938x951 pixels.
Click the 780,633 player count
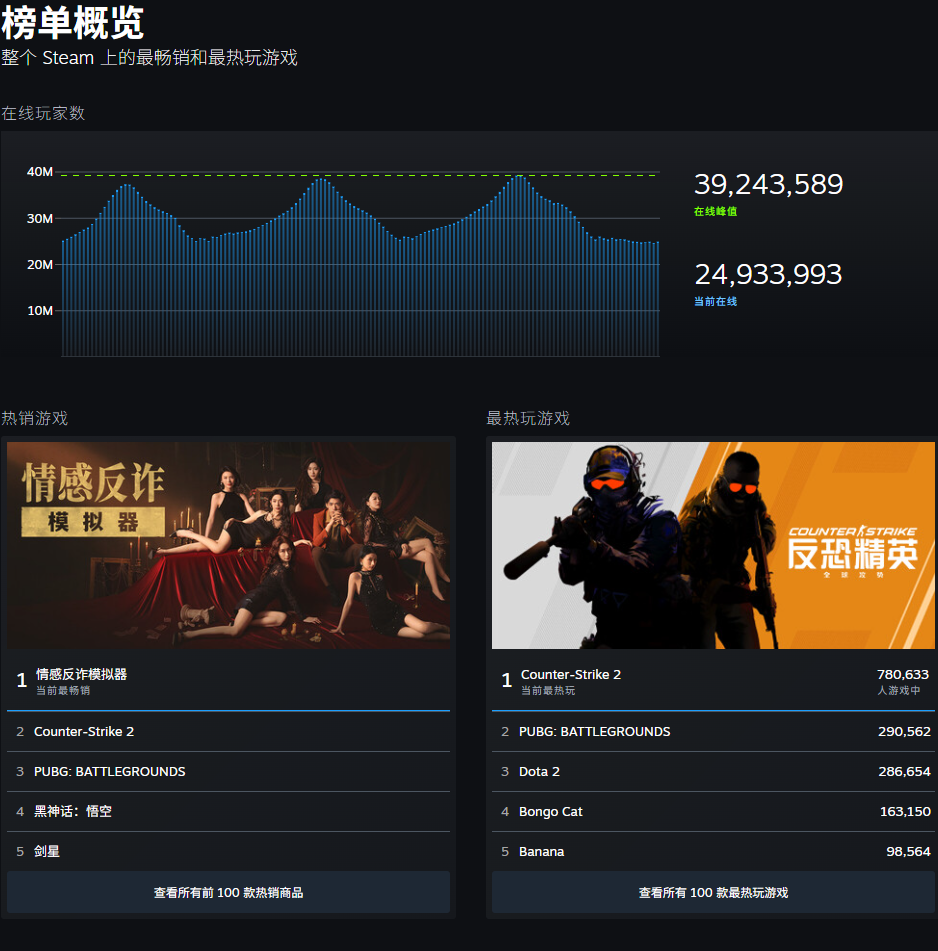point(903,674)
